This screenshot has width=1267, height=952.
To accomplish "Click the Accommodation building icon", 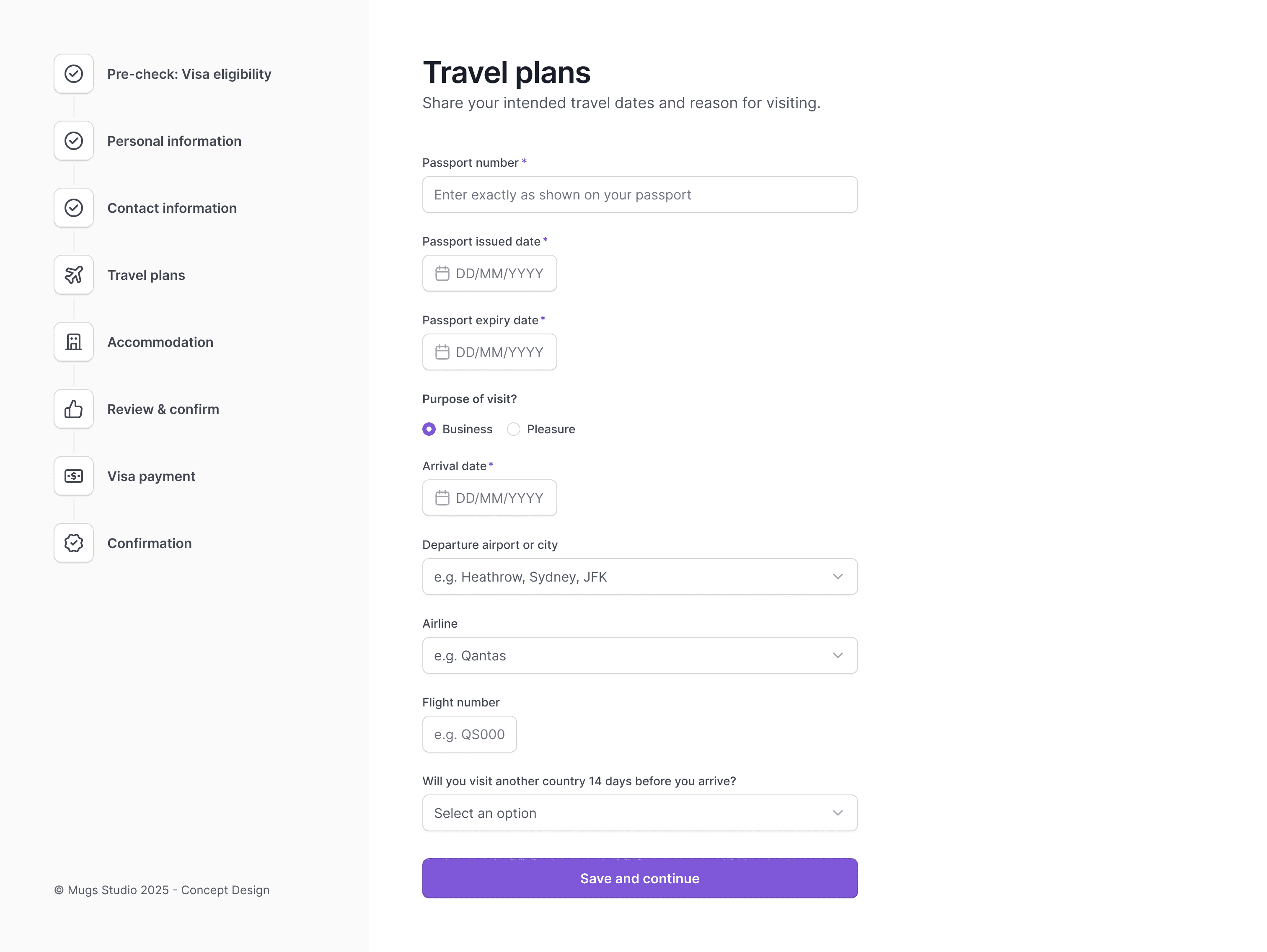I will click(73, 341).
